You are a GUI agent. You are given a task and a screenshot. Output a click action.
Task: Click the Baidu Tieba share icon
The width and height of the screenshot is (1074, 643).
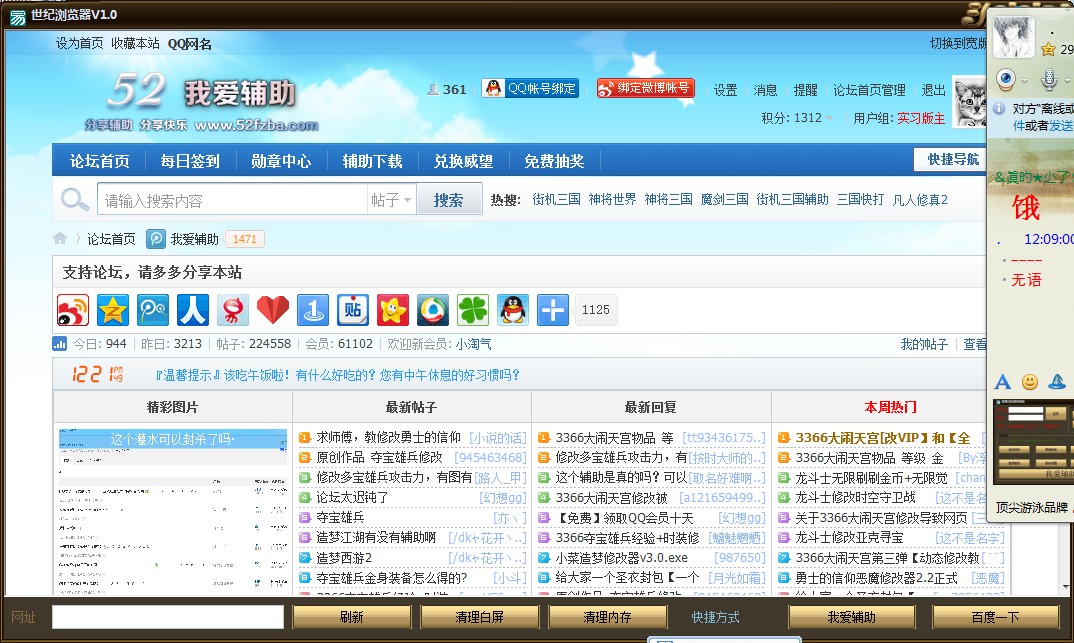click(x=353, y=310)
